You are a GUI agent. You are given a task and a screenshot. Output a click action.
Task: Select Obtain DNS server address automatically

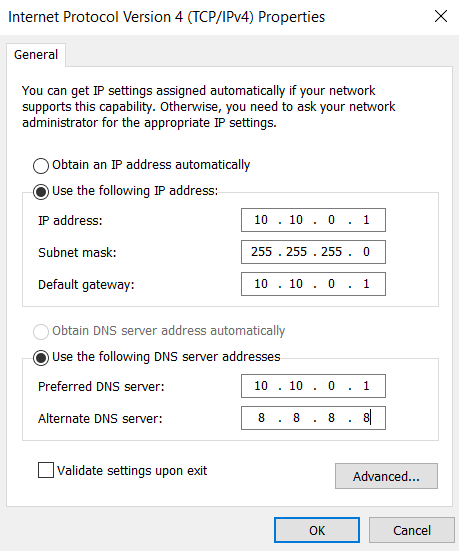[x=41, y=331]
